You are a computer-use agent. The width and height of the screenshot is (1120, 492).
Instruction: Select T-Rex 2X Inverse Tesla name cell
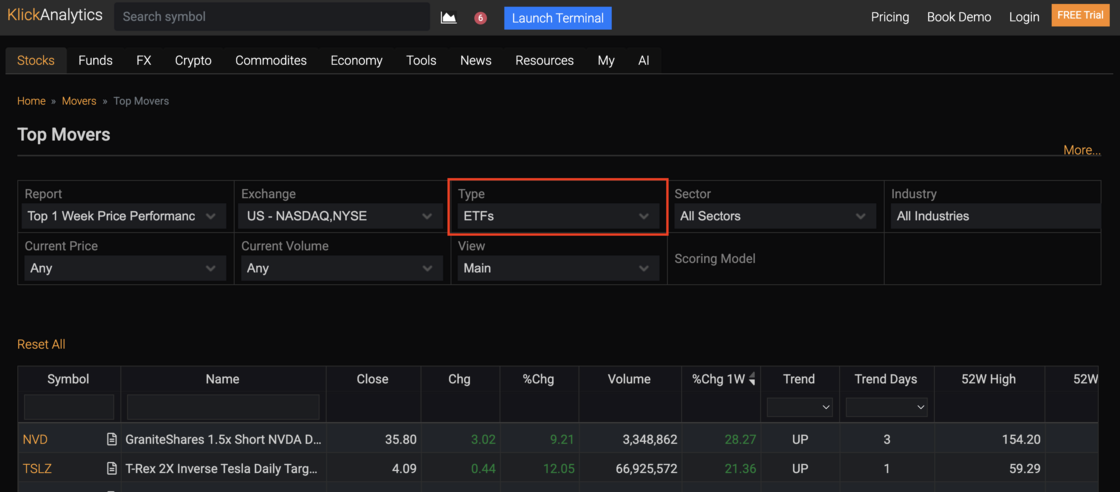pos(221,468)
